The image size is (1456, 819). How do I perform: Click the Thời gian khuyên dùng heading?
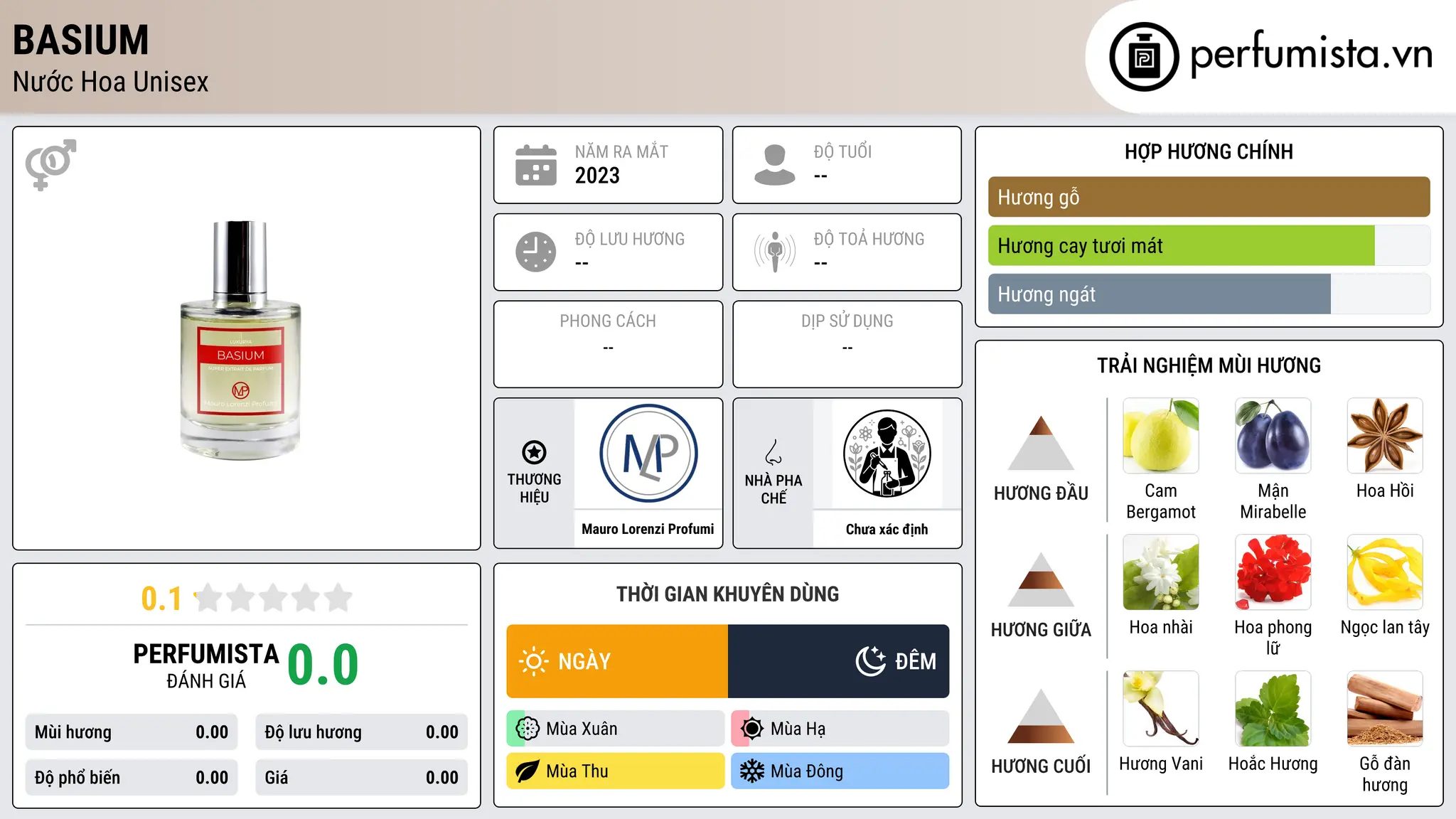728,594
